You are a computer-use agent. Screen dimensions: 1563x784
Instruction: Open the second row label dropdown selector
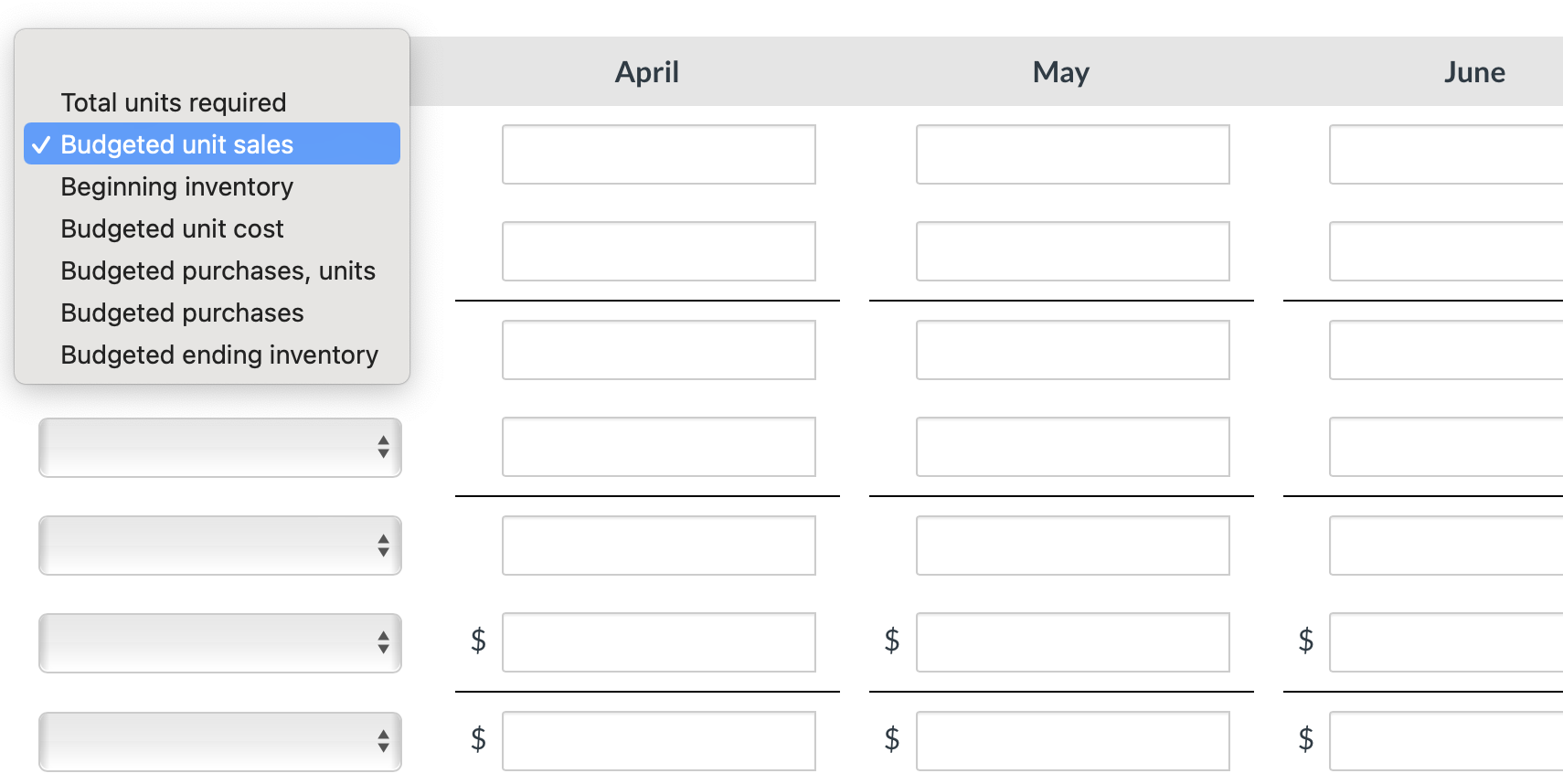click(x=219, y=448)
